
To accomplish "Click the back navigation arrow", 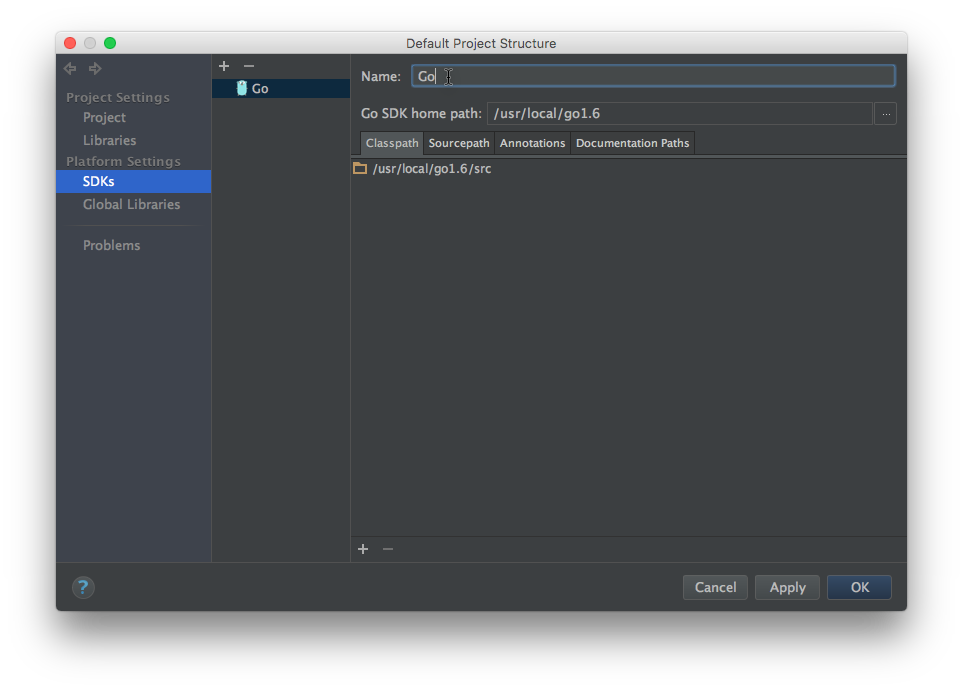I will 70,68.
